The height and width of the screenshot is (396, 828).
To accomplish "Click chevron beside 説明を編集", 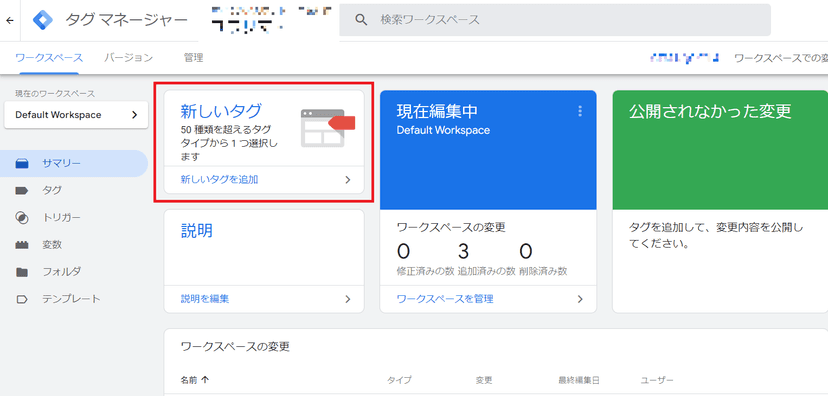I will click(347, 299).
